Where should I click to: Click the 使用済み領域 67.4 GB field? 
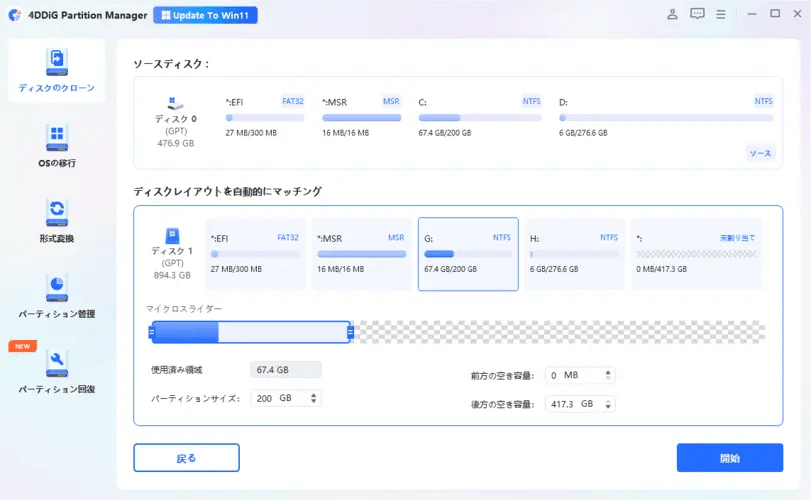tap(286, 370)
